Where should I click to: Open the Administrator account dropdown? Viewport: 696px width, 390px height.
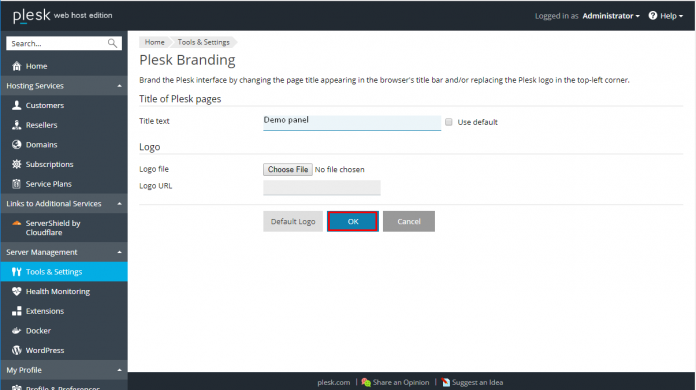[611, 16]
